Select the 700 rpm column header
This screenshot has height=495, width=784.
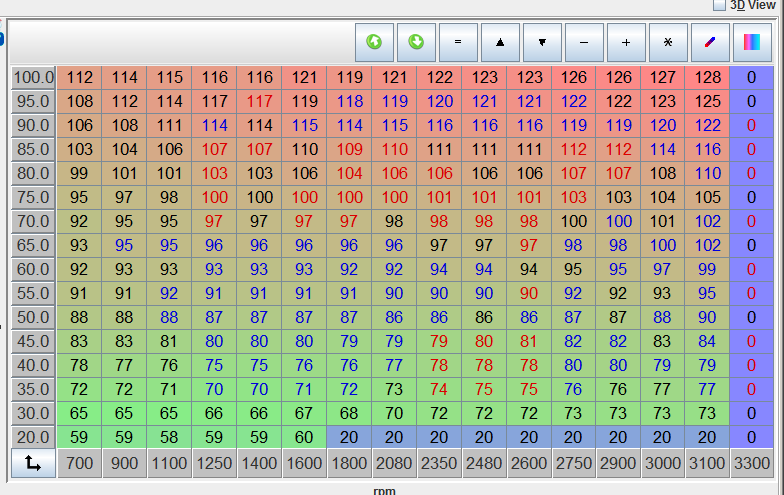point(80,463)
